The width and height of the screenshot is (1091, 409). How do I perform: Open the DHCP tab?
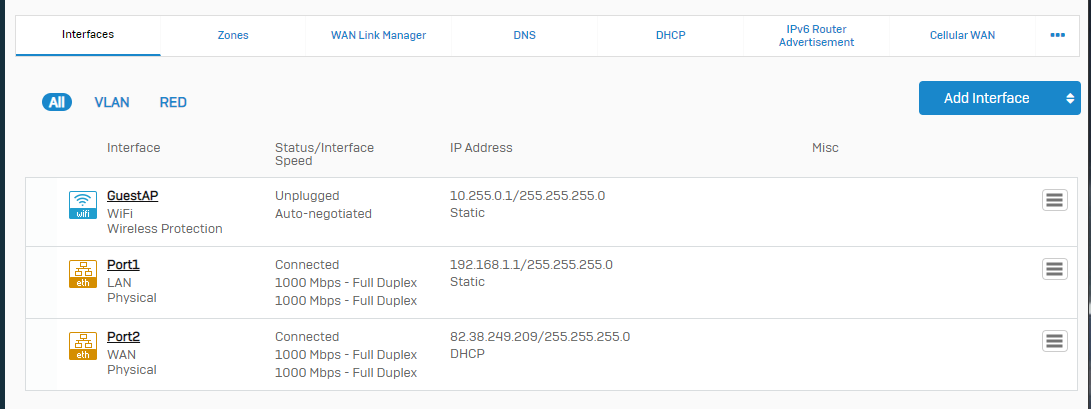click(670, 35)
